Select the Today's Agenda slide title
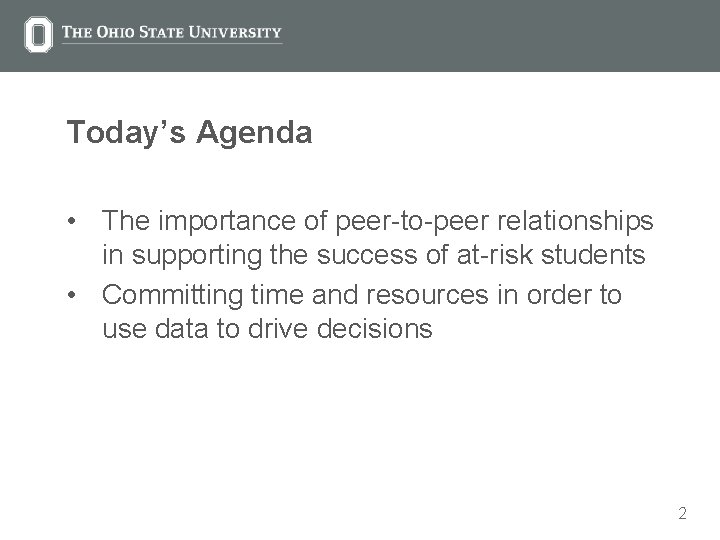The width and height of the screenshot is (720, 540). click(189, 132)
